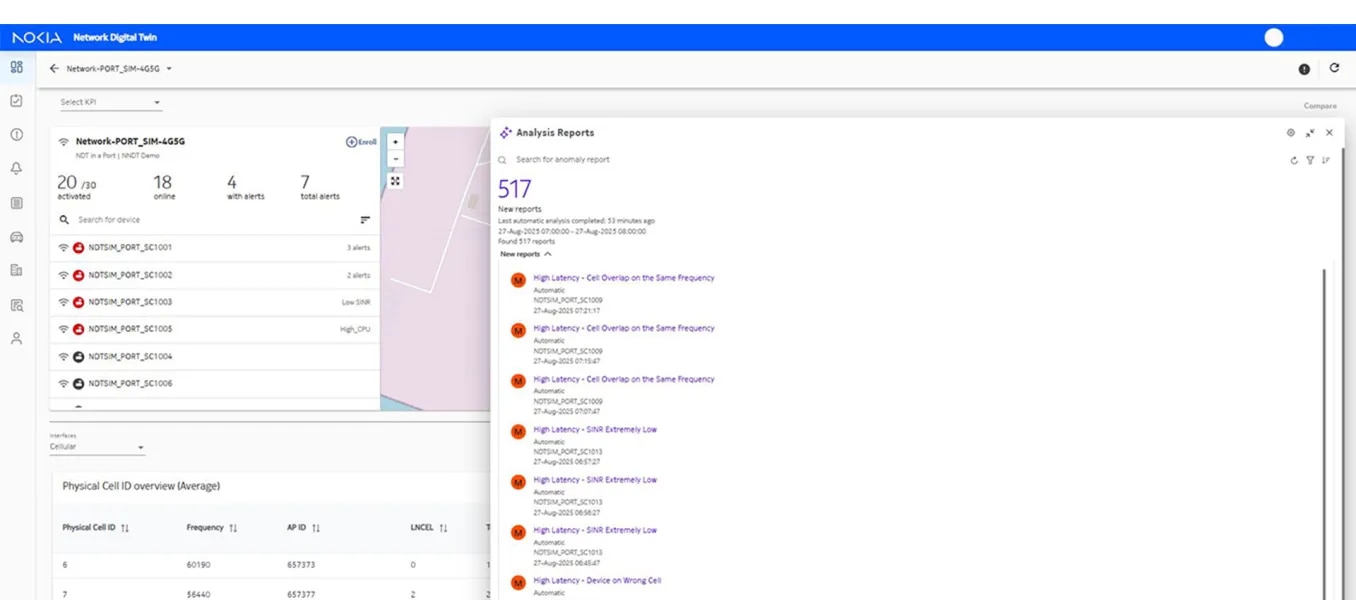1356x600 pixels.
Task: Collapse the New reports section
Action: tap(547, 254)
